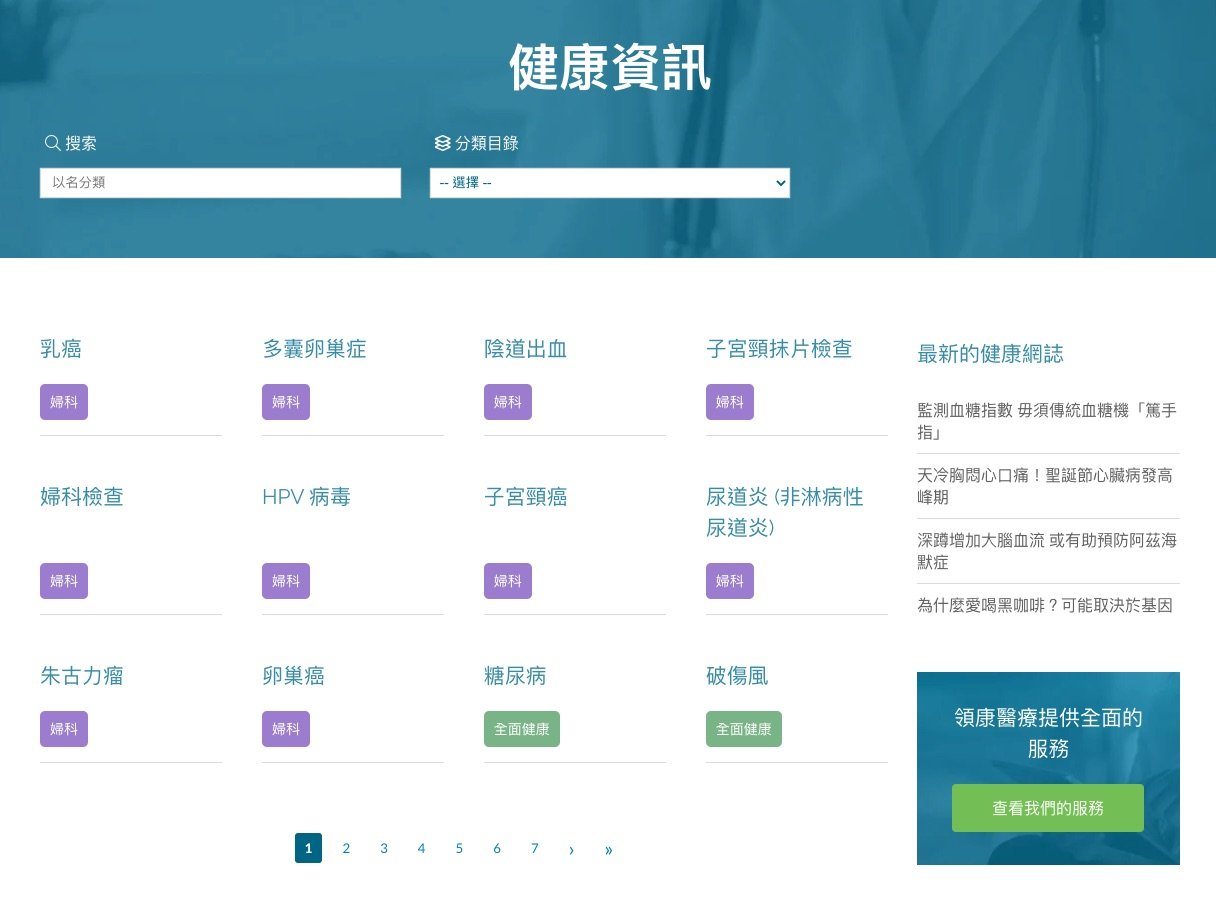Click the category layers icon
Screen dimensions: 1216x910
tap(442, 143)
